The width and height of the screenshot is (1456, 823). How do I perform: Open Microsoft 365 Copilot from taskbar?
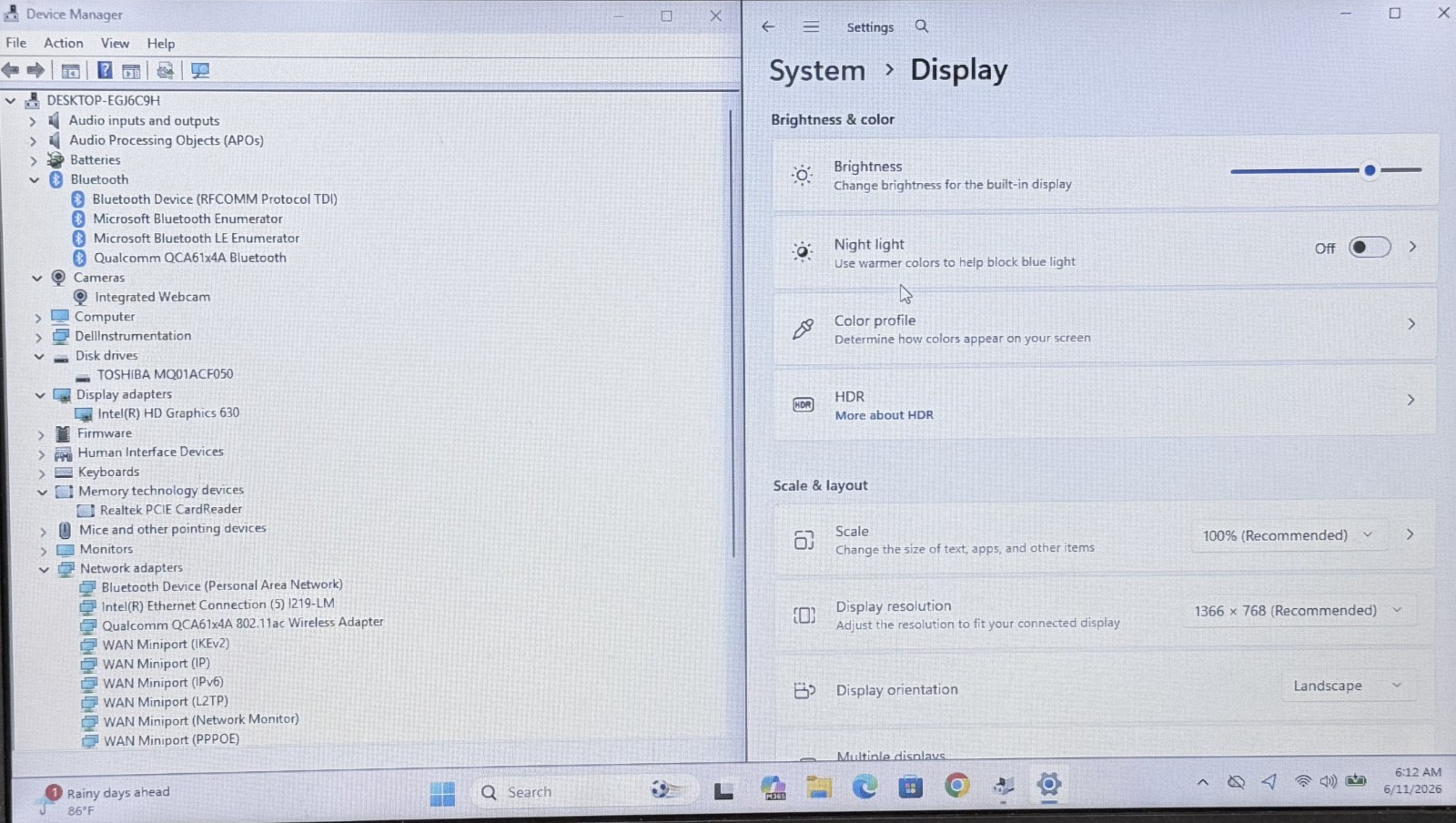773,787
